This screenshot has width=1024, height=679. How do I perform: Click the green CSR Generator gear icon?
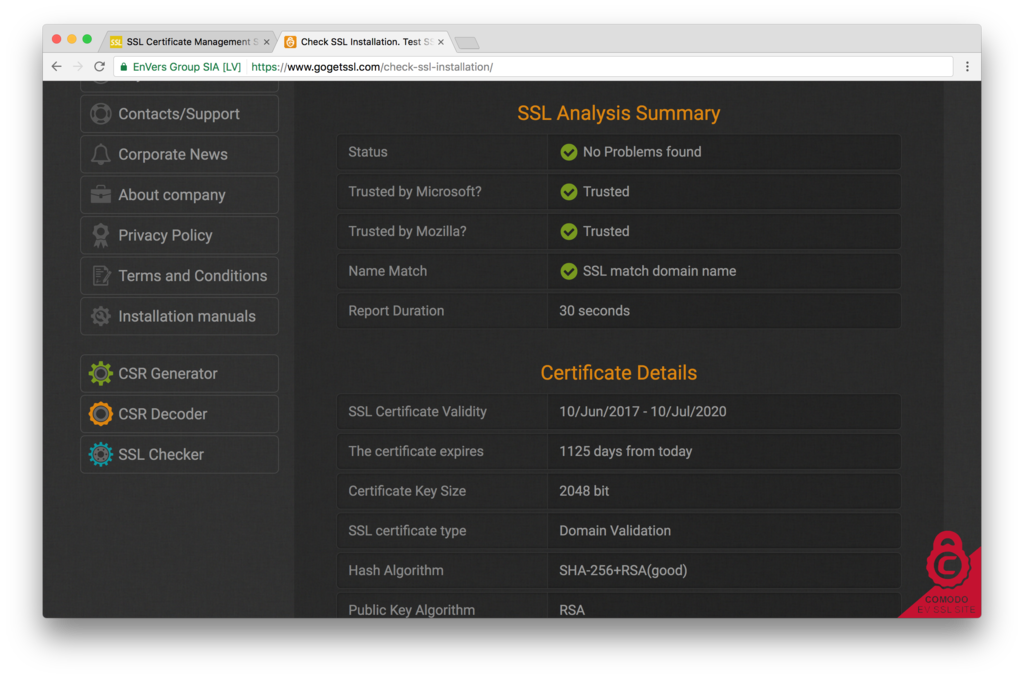[101, 373]
